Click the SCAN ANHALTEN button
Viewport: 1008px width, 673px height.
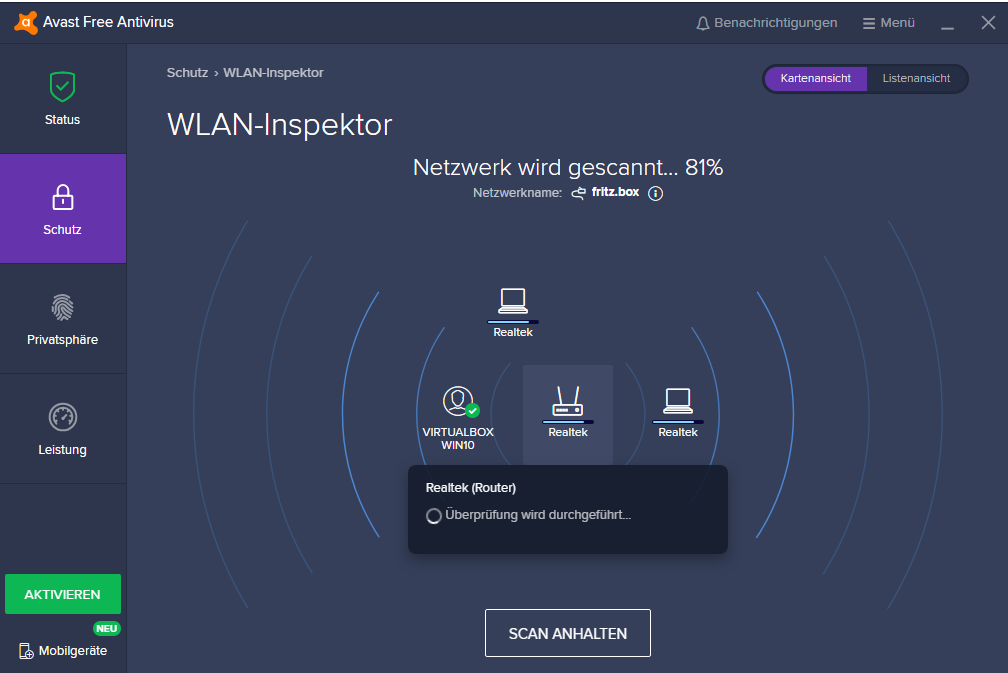pyautogui.click(x=568, y=633)
